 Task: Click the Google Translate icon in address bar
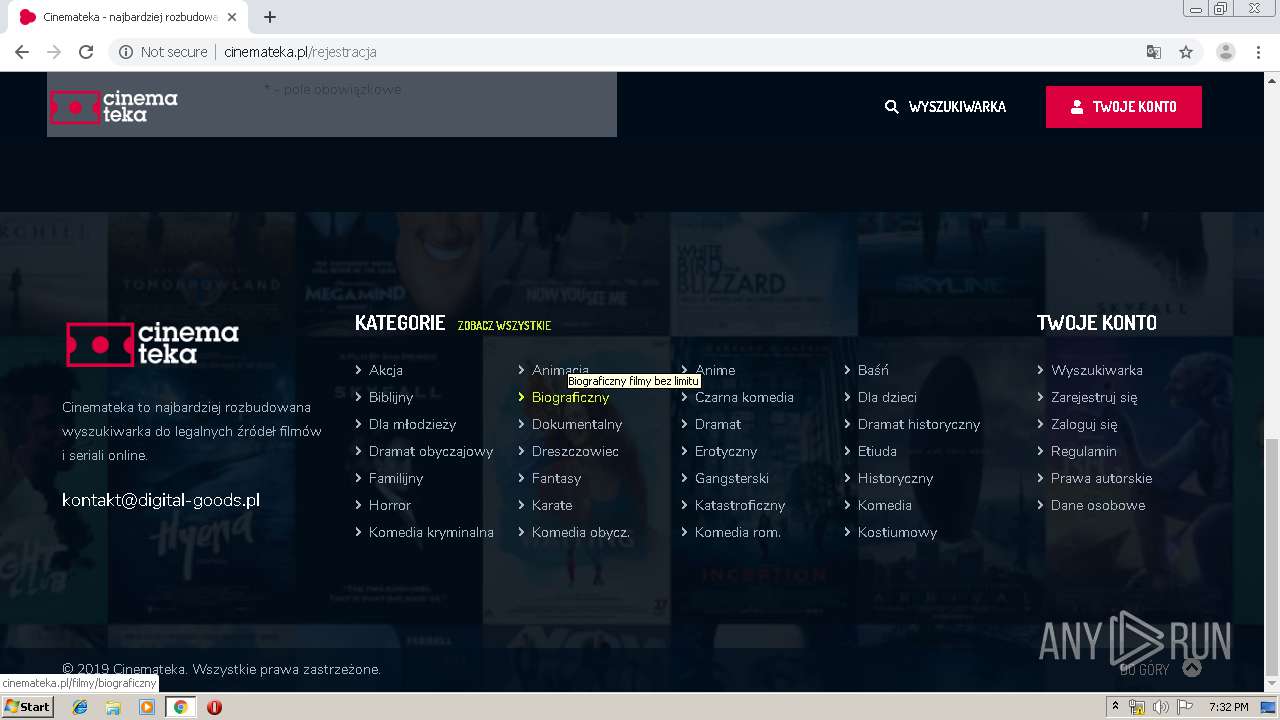1154,52
